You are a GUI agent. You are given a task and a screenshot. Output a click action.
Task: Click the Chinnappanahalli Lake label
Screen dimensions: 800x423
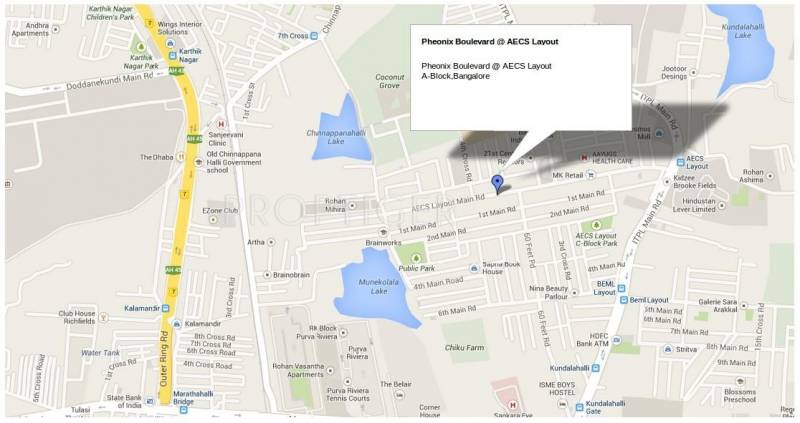point(336,137)
